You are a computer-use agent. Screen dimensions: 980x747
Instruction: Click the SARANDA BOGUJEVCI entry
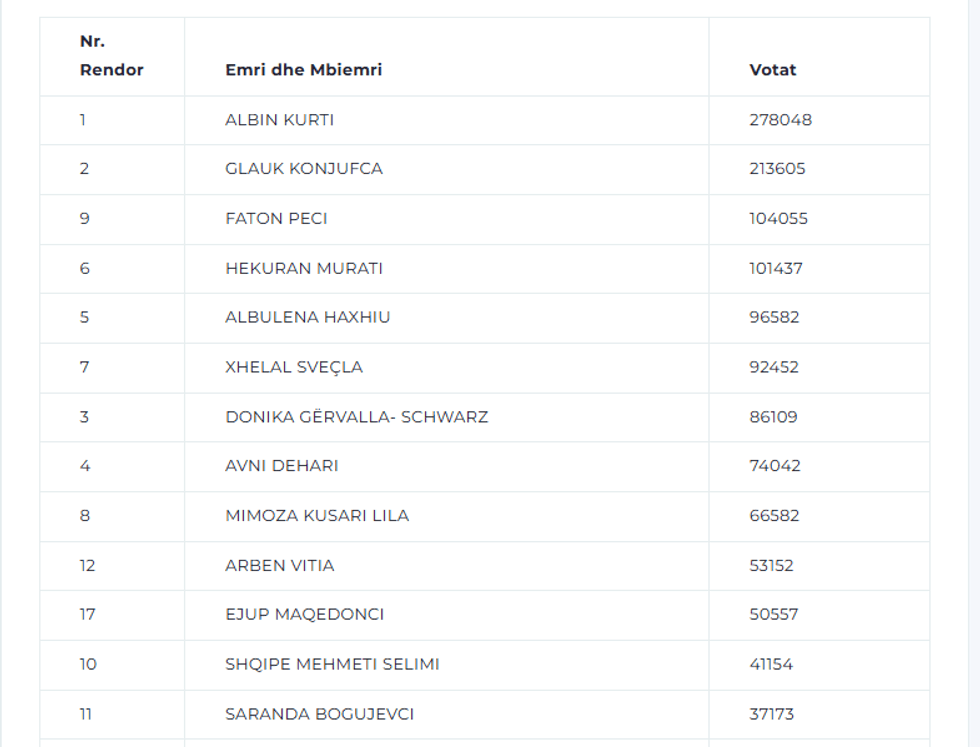click(319, 714)
